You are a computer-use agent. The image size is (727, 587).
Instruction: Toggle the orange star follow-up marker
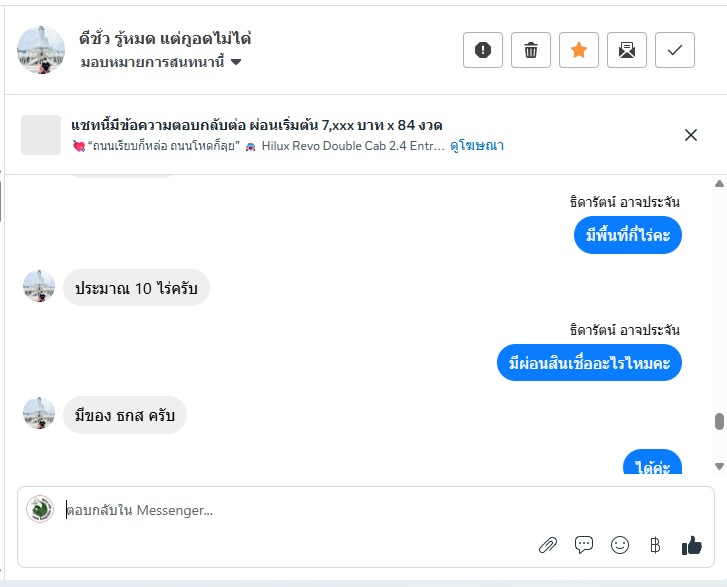click(x=579, y=50)
